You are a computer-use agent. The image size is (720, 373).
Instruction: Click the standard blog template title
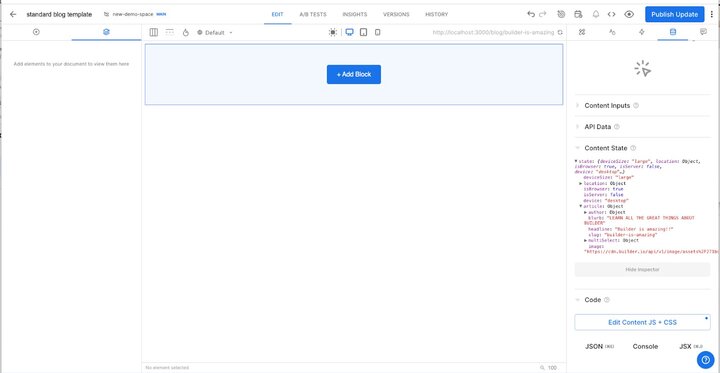59,14
